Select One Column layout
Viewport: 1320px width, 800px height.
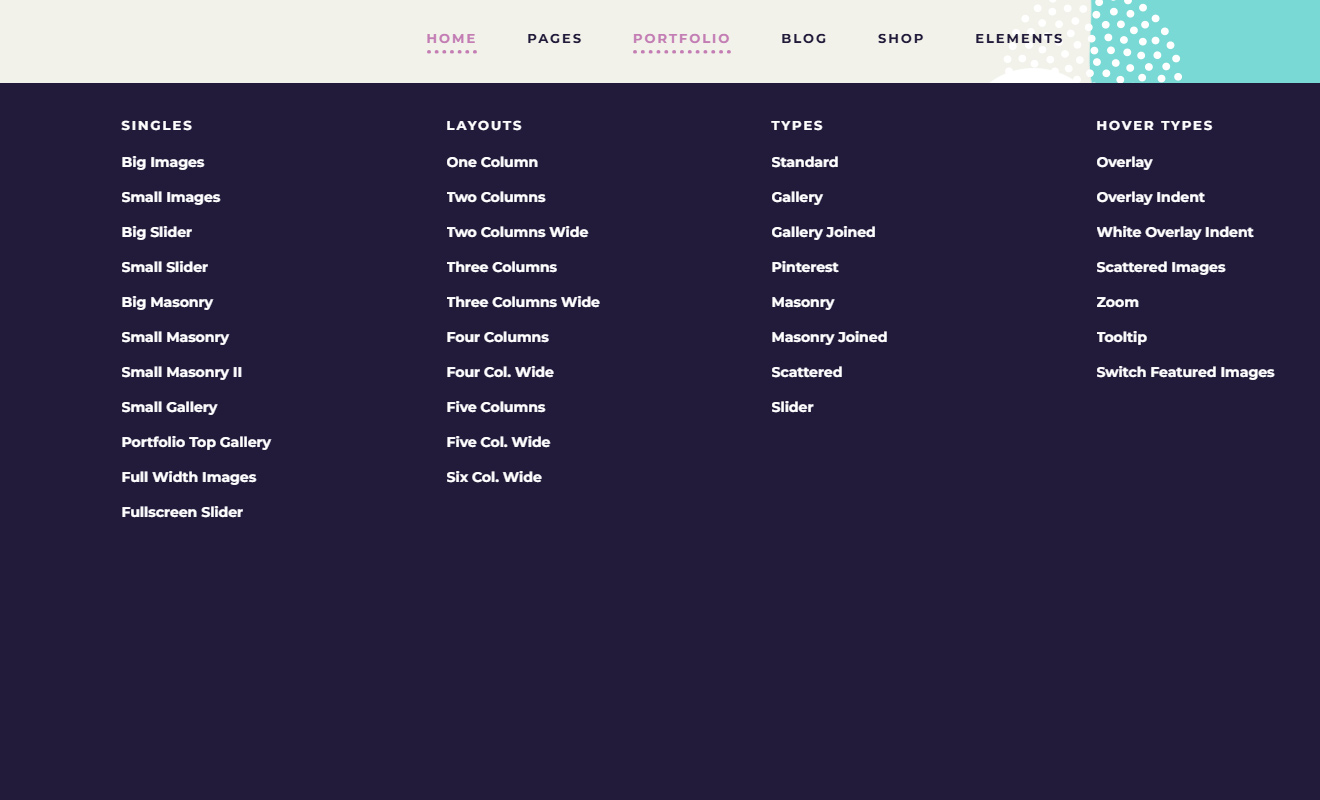492,162
